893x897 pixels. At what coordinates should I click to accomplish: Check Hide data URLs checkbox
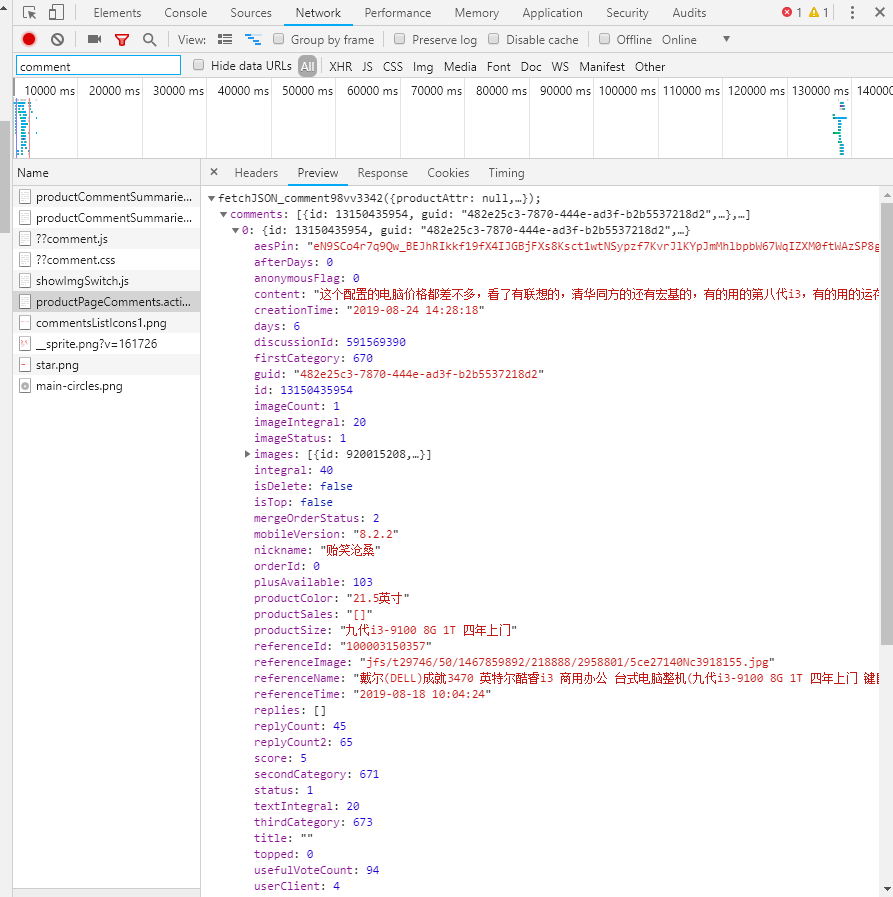point(199,65)
